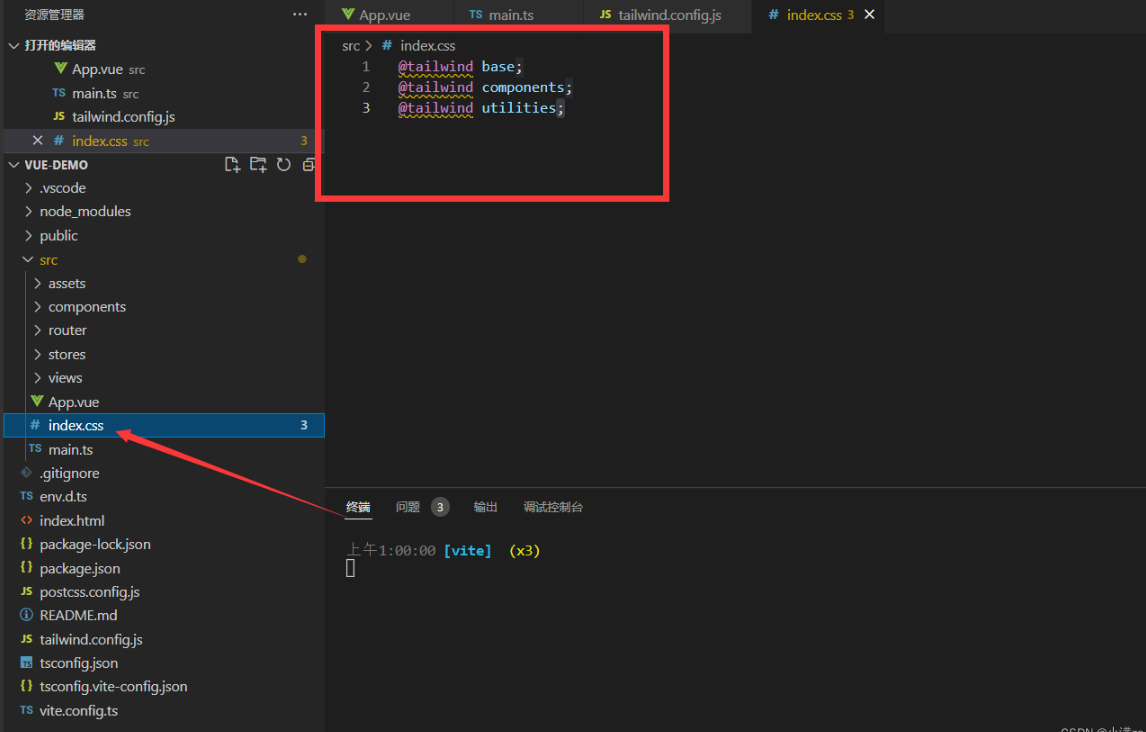Collapse the VUE-DEMO project section
This screenshot has height=732, width=1146.
point(56,165)
